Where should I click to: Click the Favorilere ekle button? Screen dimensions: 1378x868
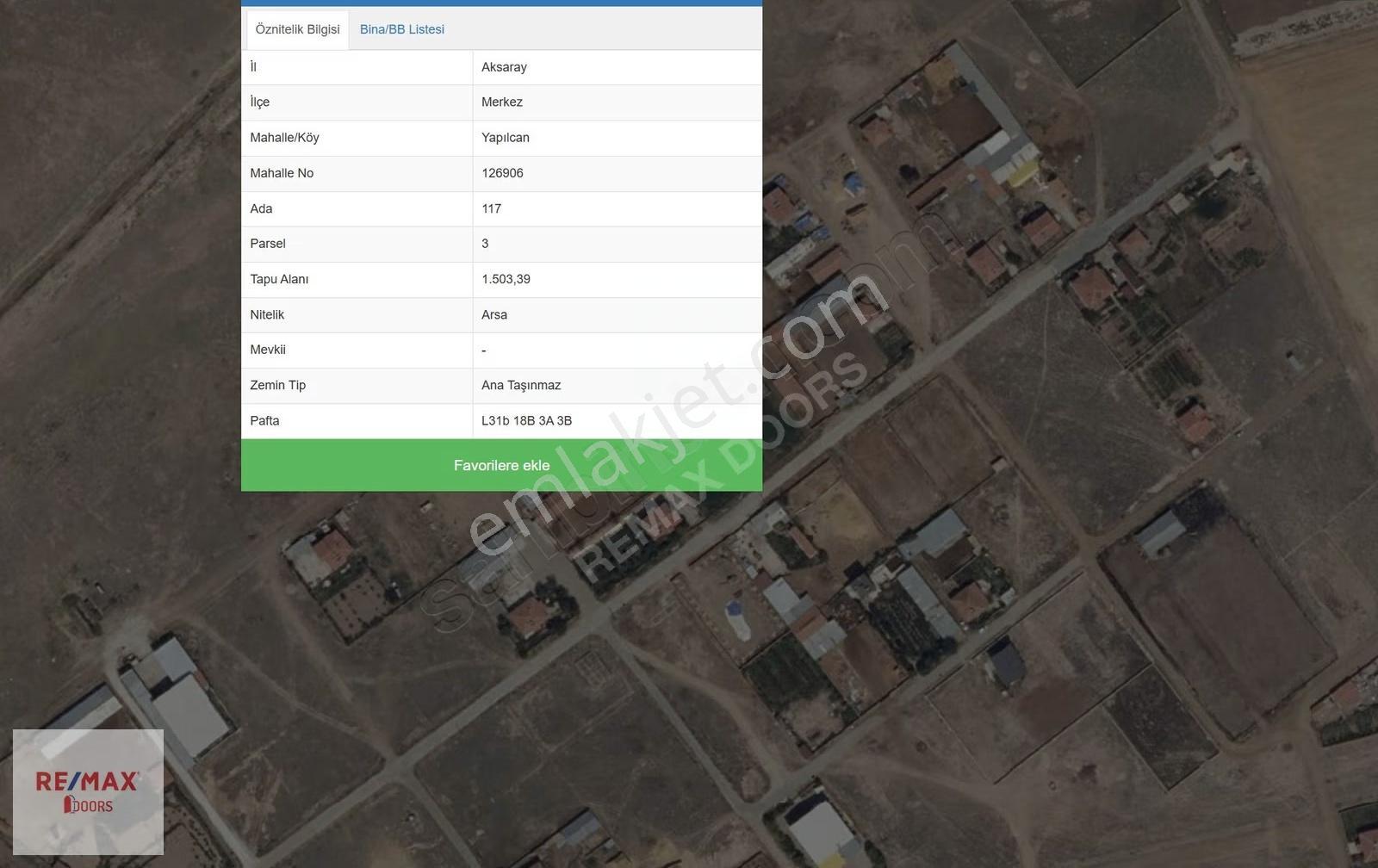[x=501, y=465]
